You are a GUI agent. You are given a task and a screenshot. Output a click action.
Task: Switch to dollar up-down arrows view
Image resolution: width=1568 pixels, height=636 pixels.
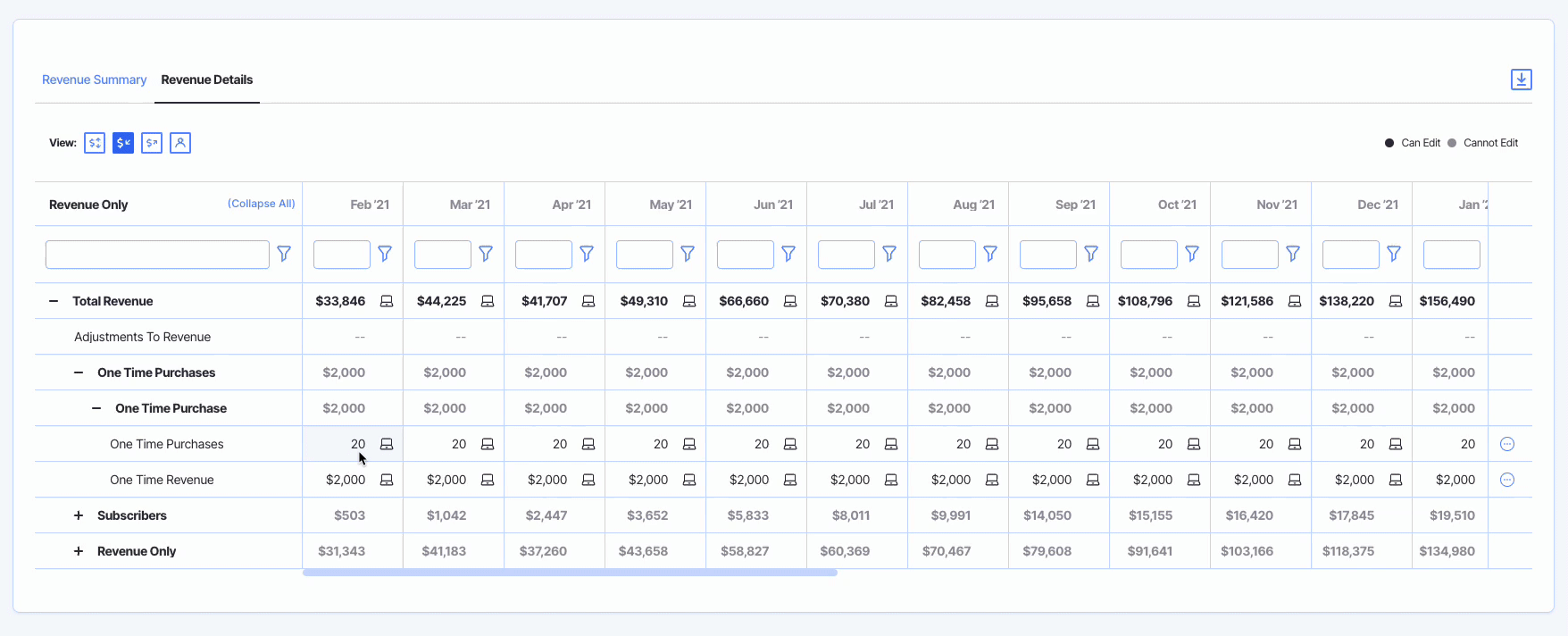click(95, 143)
